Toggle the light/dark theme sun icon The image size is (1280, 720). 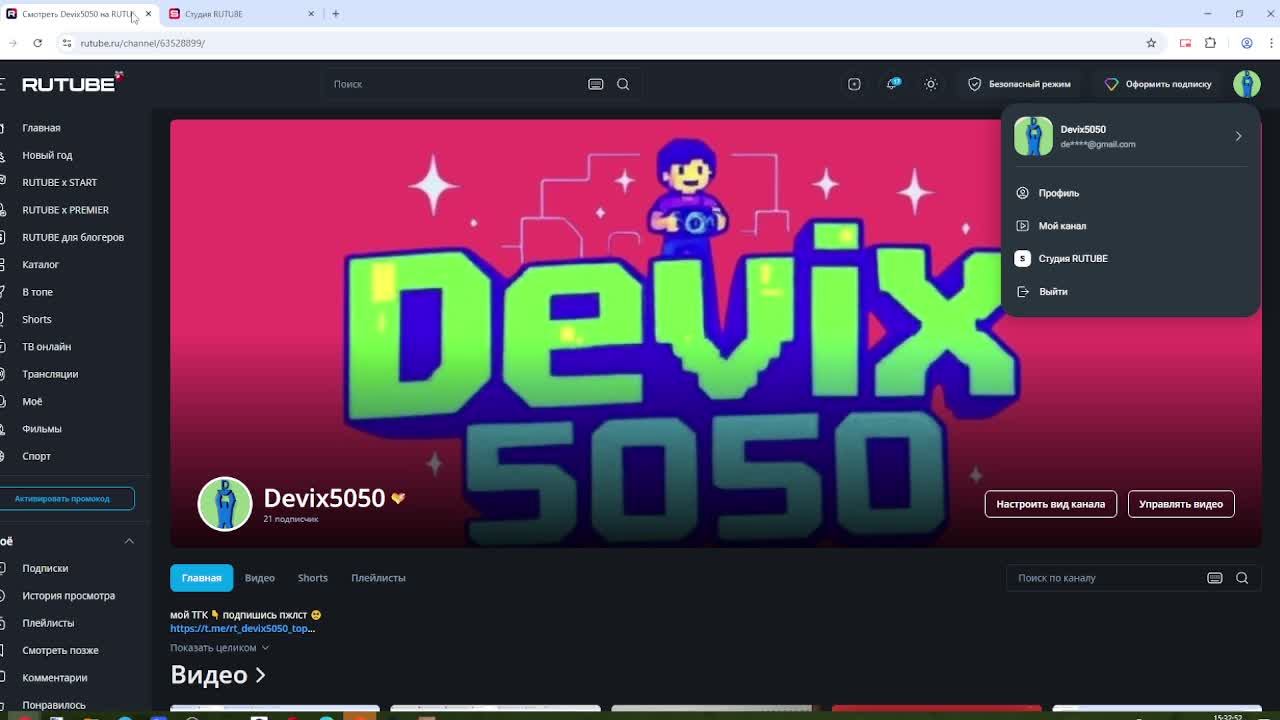pyautogui.click(x=930, y=84)
